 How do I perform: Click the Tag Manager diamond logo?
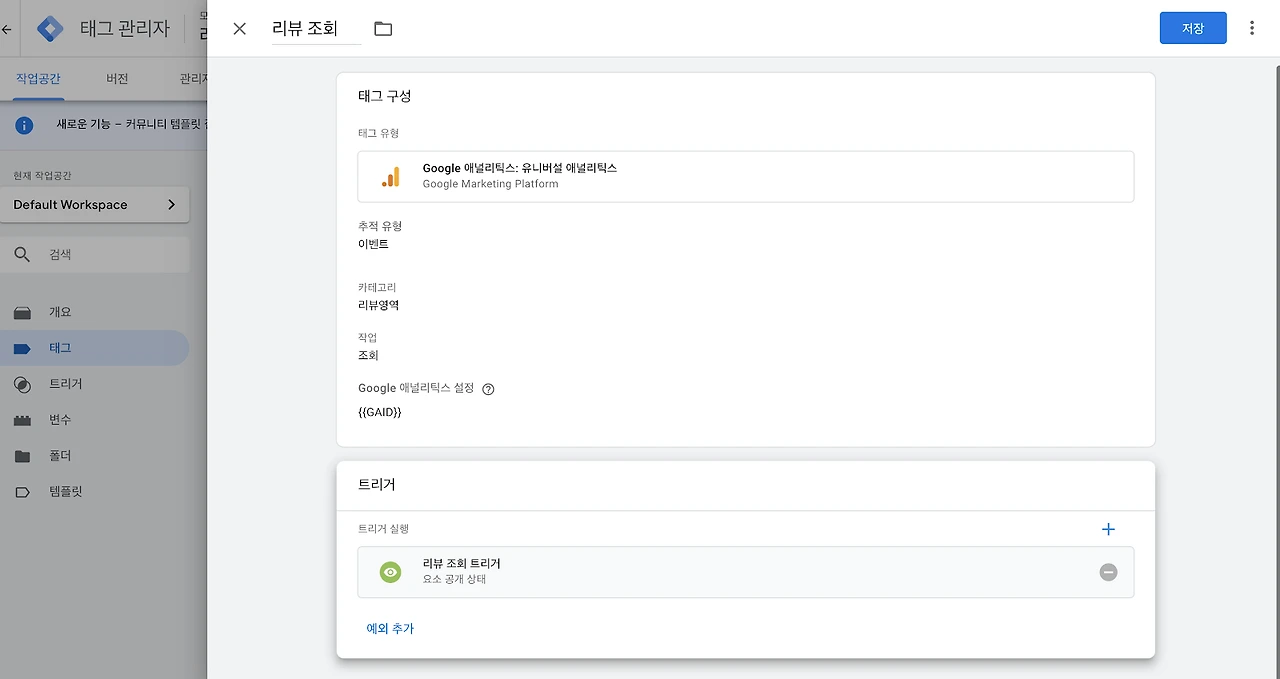(x=50, y=28)
